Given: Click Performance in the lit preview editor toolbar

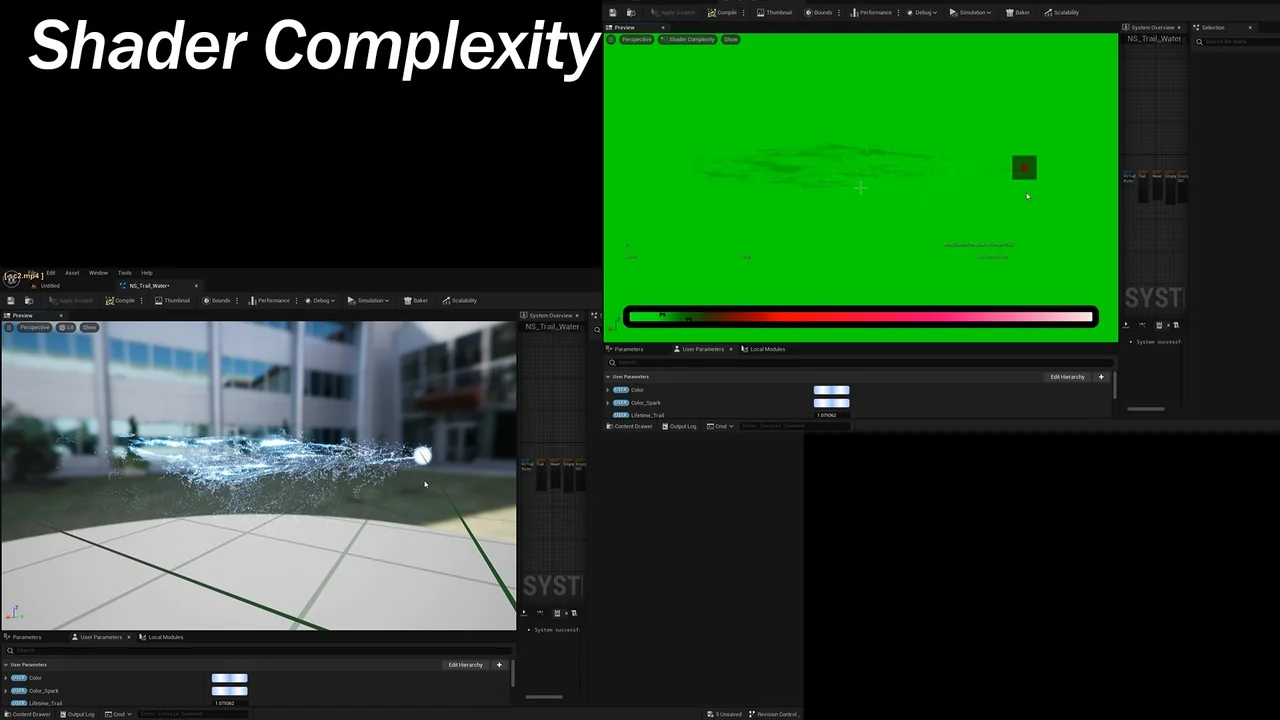Looking at the screenshot, I should point(269,300).
